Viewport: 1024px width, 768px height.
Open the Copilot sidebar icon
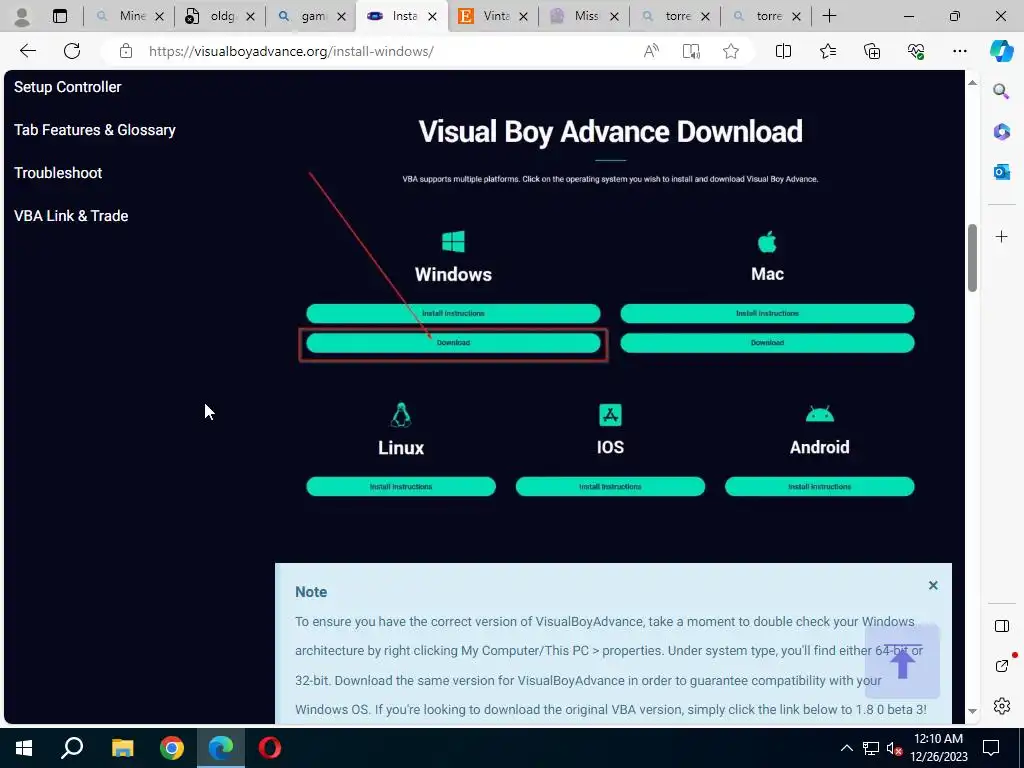[1001, 51]
